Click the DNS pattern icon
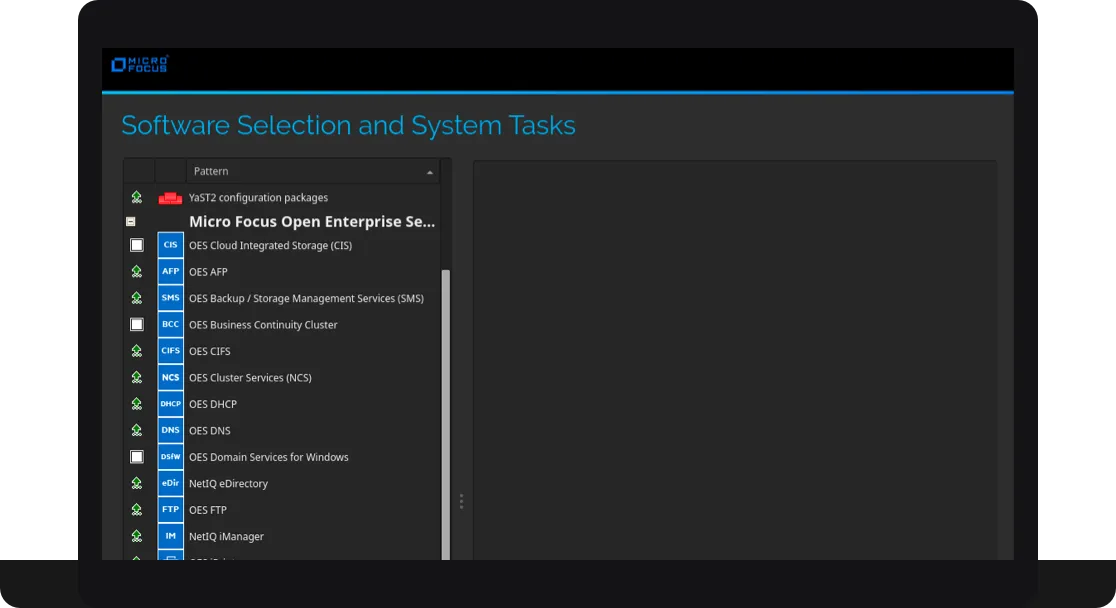The image size is (1116, 608). pyautogui.click(x=170, y=430)
